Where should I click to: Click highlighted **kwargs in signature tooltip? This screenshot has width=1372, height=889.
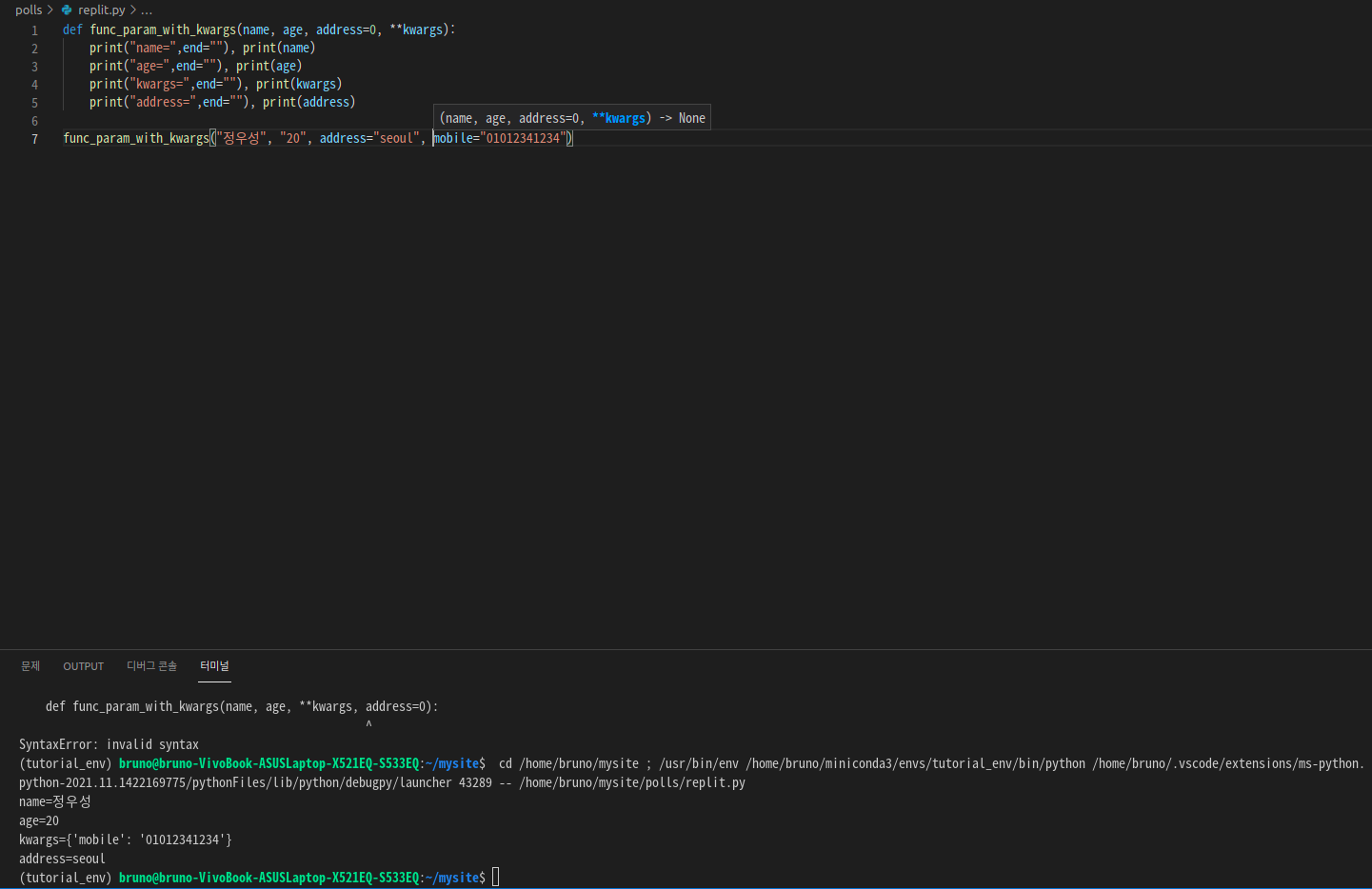[619, 118]
